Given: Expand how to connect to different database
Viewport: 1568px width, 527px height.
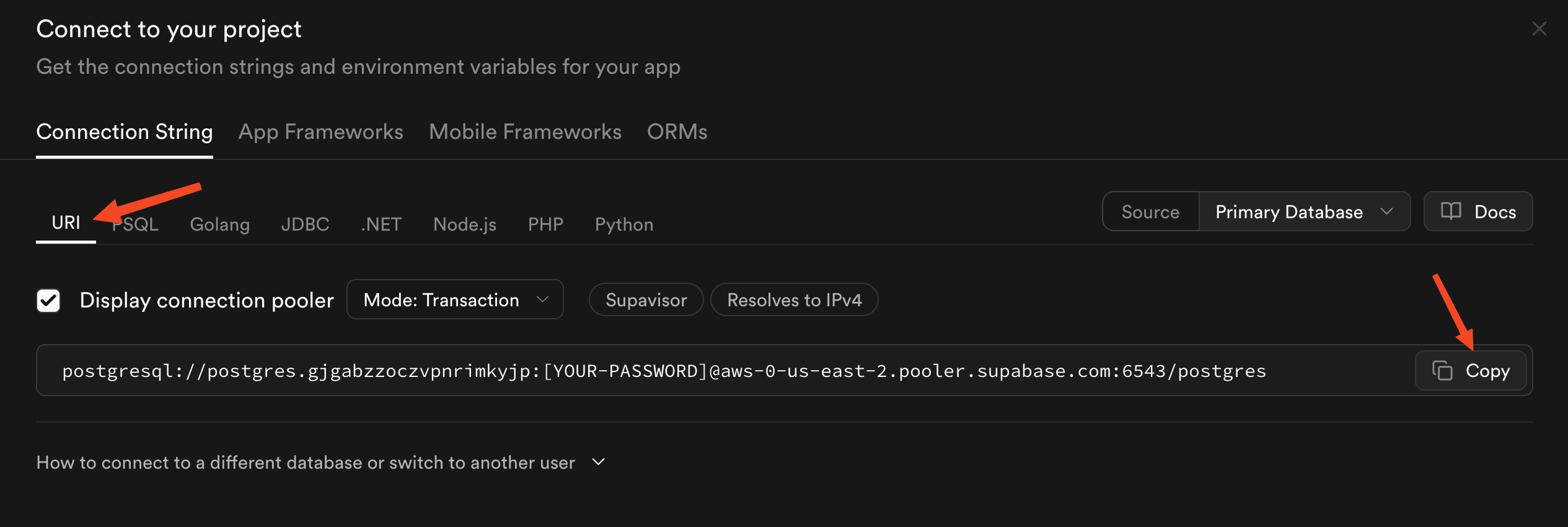Looking at the screenshot, I should pos(320,463).
